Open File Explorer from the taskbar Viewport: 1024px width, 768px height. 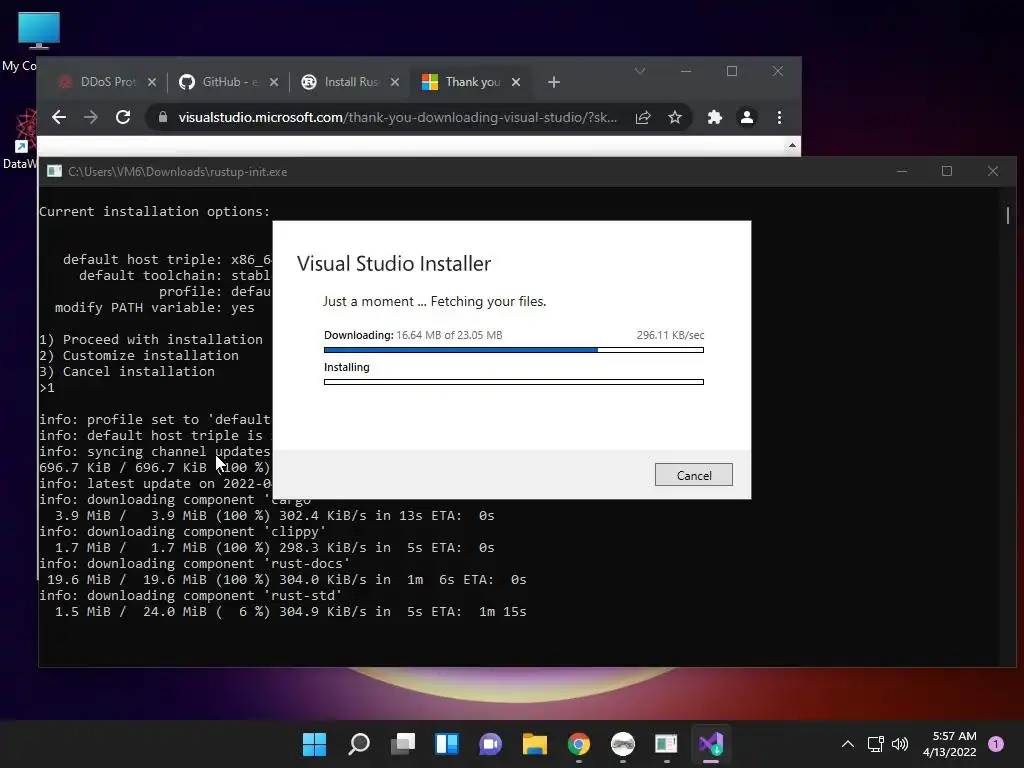(x=534, y=743)
